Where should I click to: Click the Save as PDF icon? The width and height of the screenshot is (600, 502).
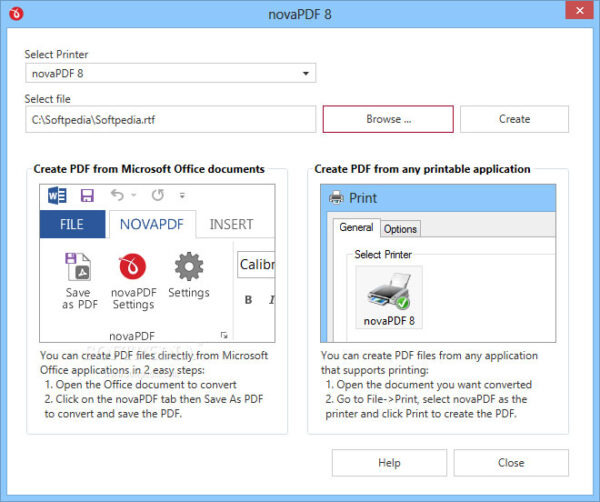coord(80,268)
